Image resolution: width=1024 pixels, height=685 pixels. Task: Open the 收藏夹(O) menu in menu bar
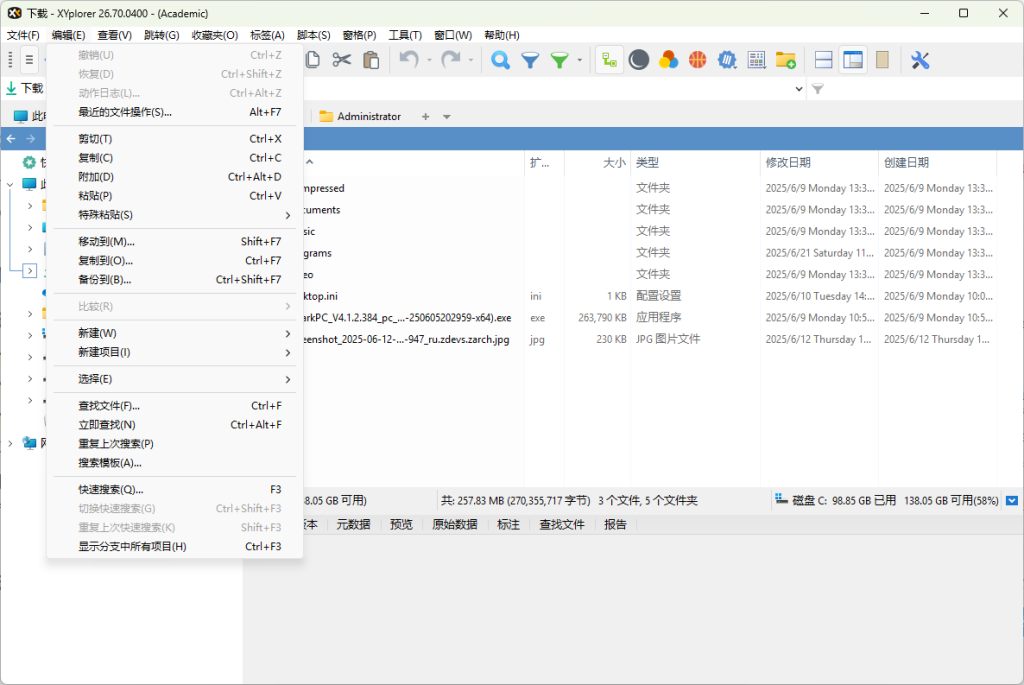coord(215,35)
